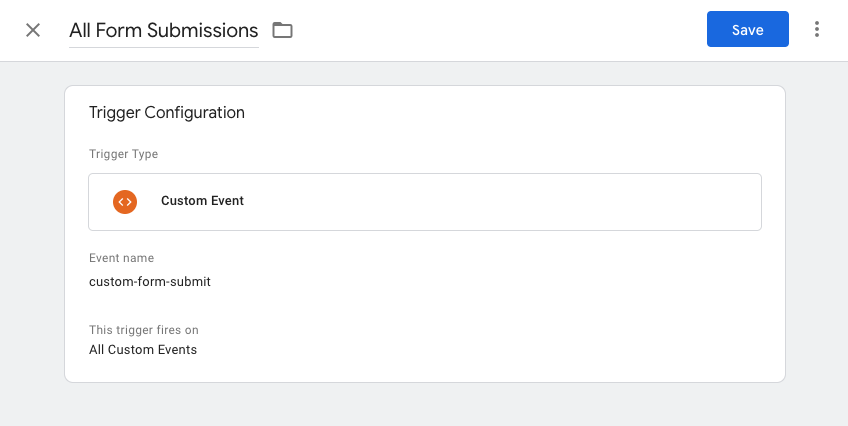Click the This trigger fires on label
Screen dimensions: 848x426
coord(143,330)
